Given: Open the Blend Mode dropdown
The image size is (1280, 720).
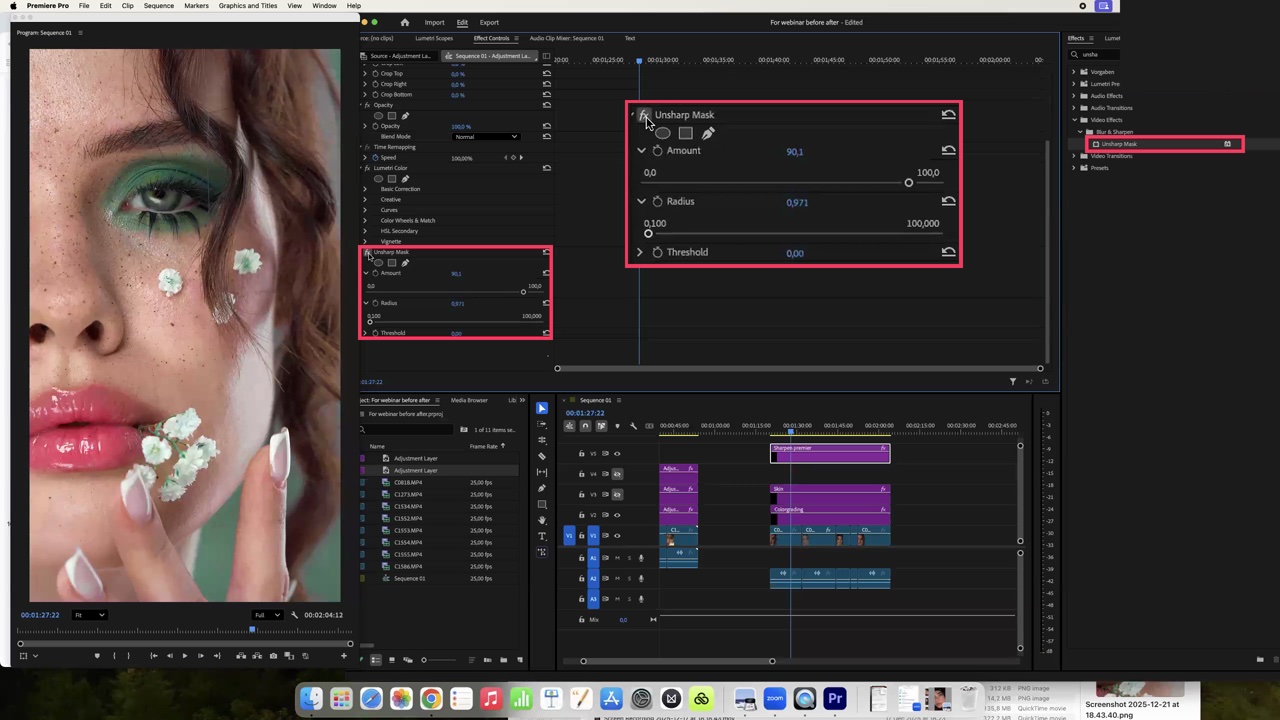Looking at the screenshot, I should tap(488, 136).
